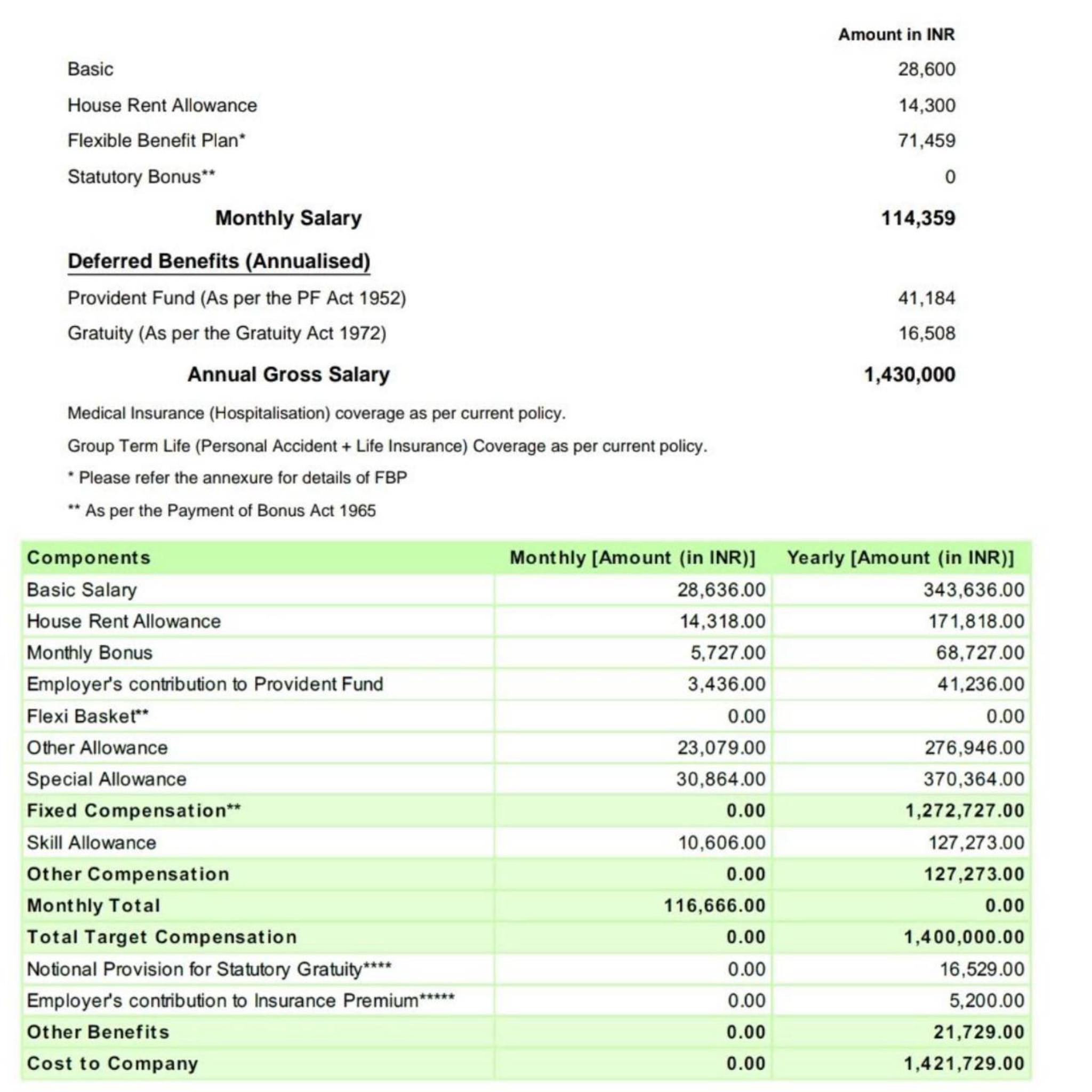The width and height of the screenshot is (1092, 1092).
Task: Click the Cost to Company yearly value 1,421,729.00
Action: (x=963, y=1064)
